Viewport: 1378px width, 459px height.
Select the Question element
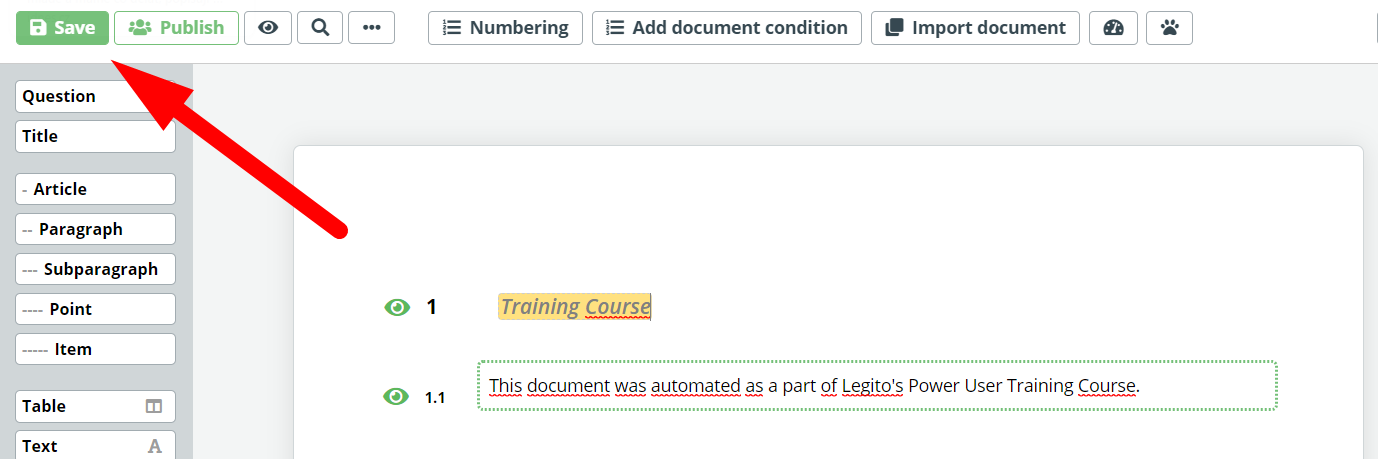[95, 96]
